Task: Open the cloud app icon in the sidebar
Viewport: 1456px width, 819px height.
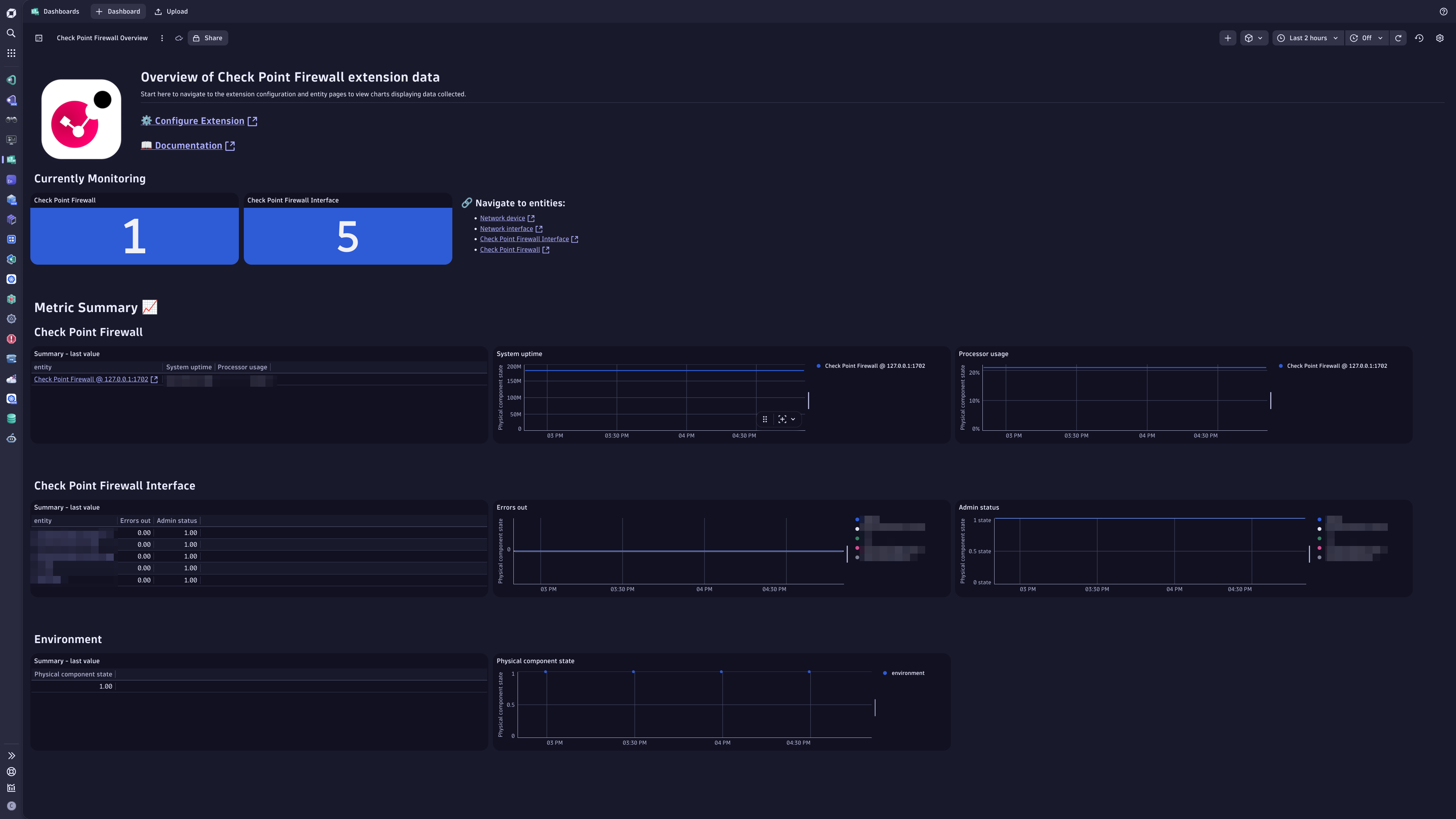Action: [x=11, y=379]
